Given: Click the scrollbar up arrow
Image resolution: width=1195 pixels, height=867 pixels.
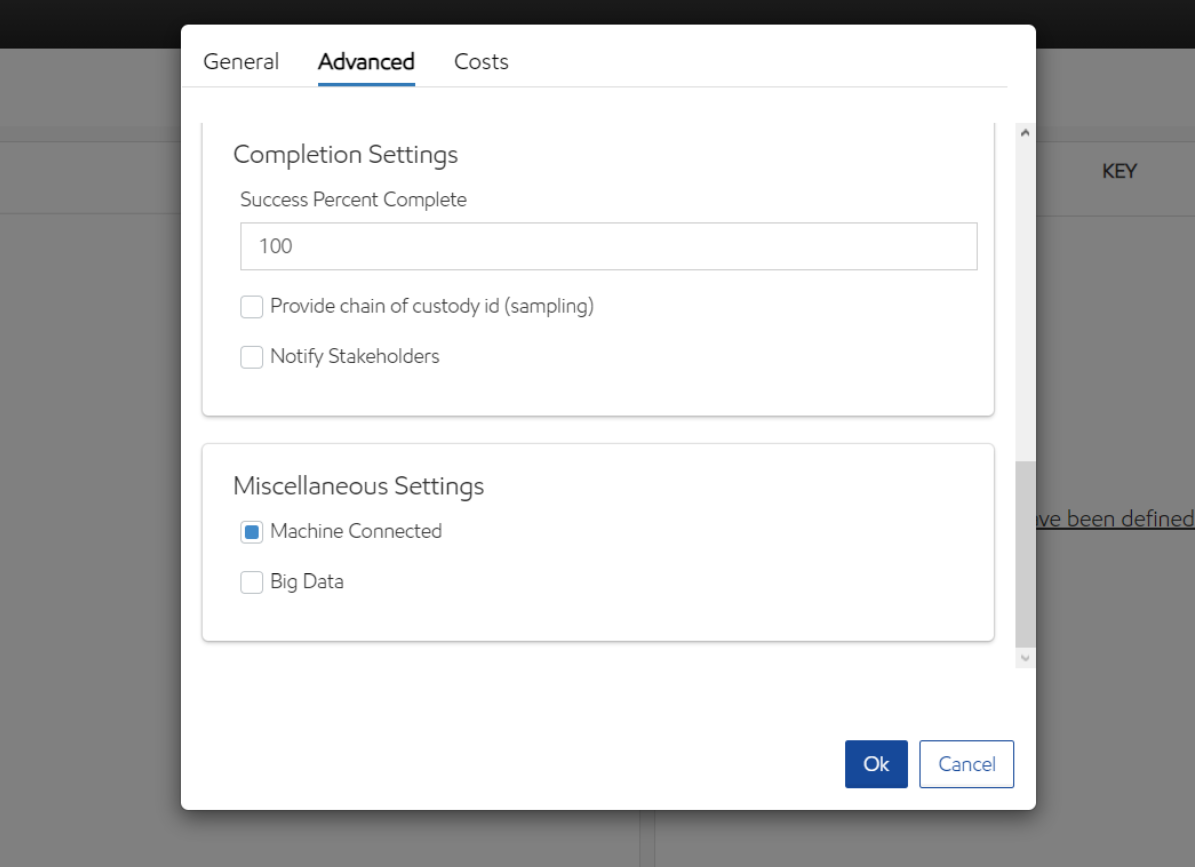Looking at the screenshot, I should tap(1025, 133).
